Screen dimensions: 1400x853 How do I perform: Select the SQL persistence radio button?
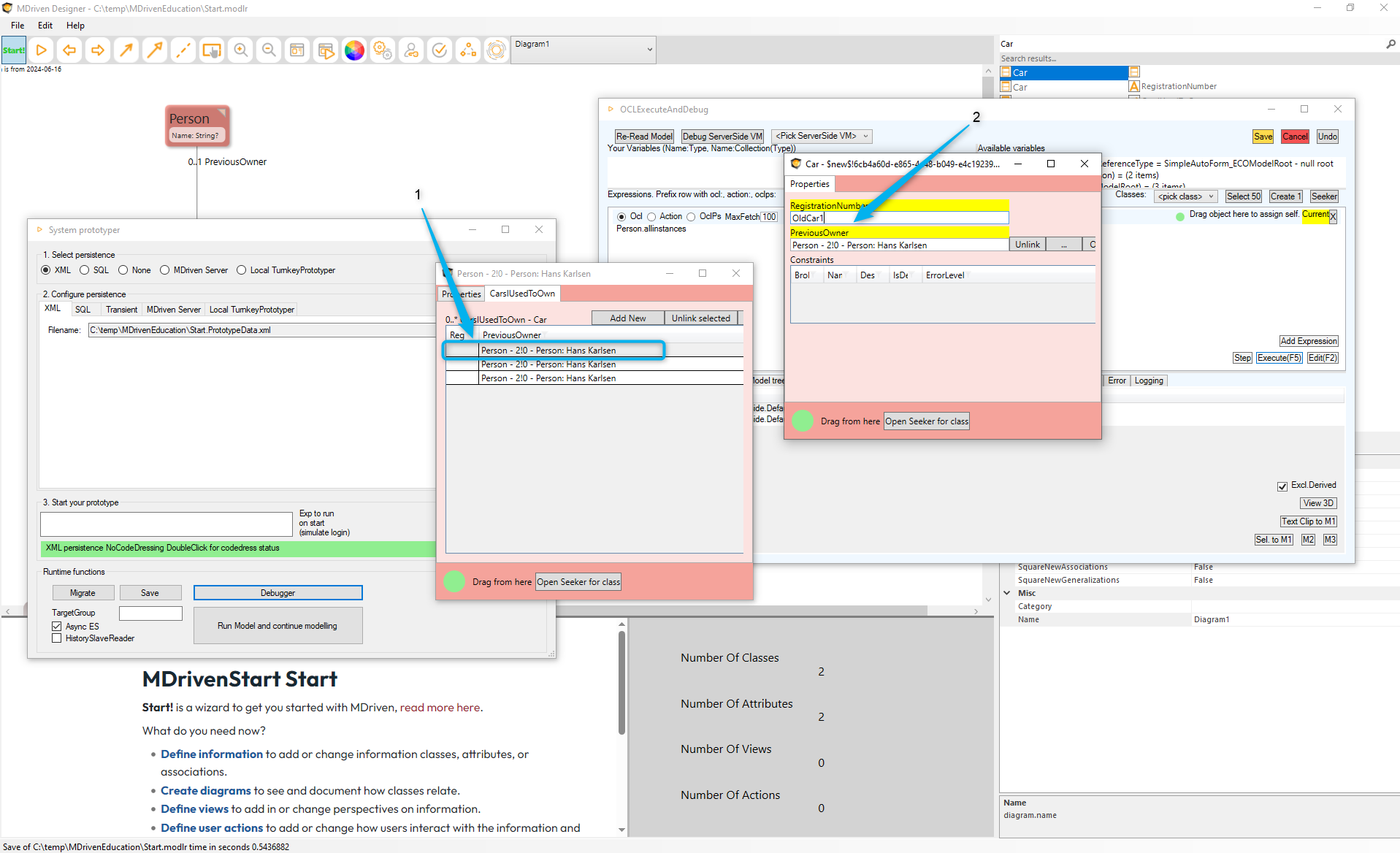(85, 270)
